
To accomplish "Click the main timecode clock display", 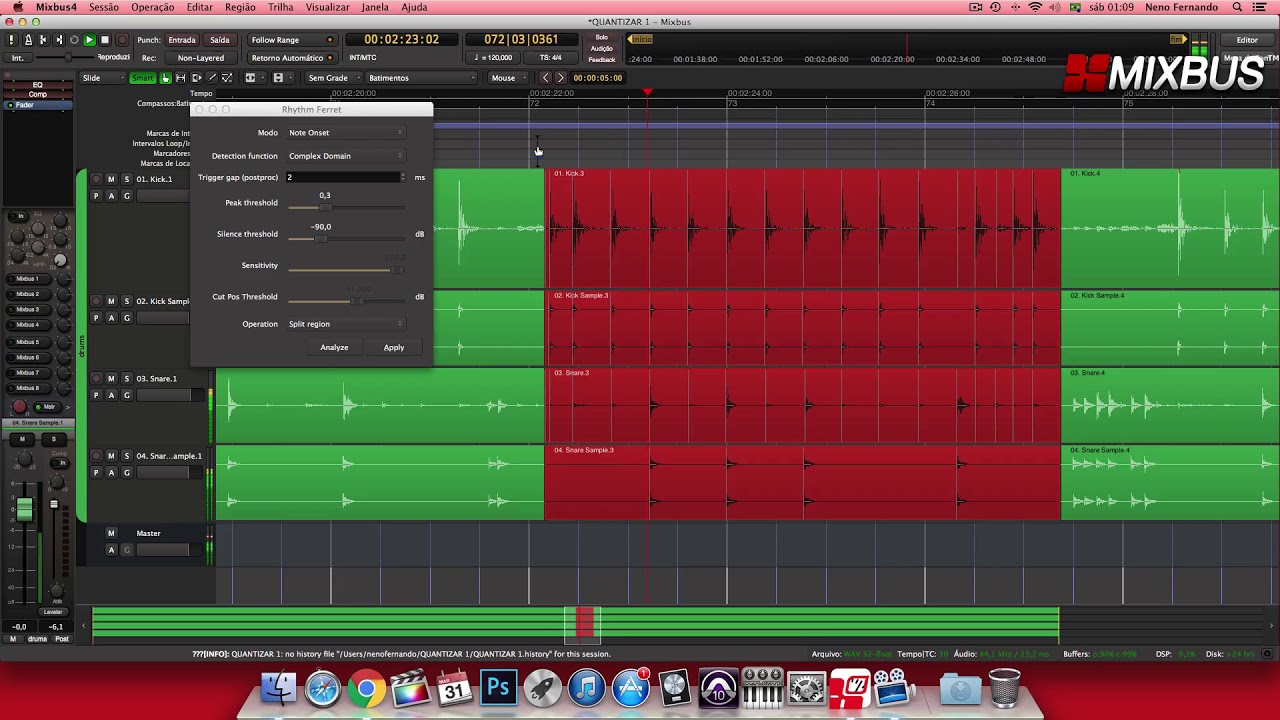I will click(401, 40).
